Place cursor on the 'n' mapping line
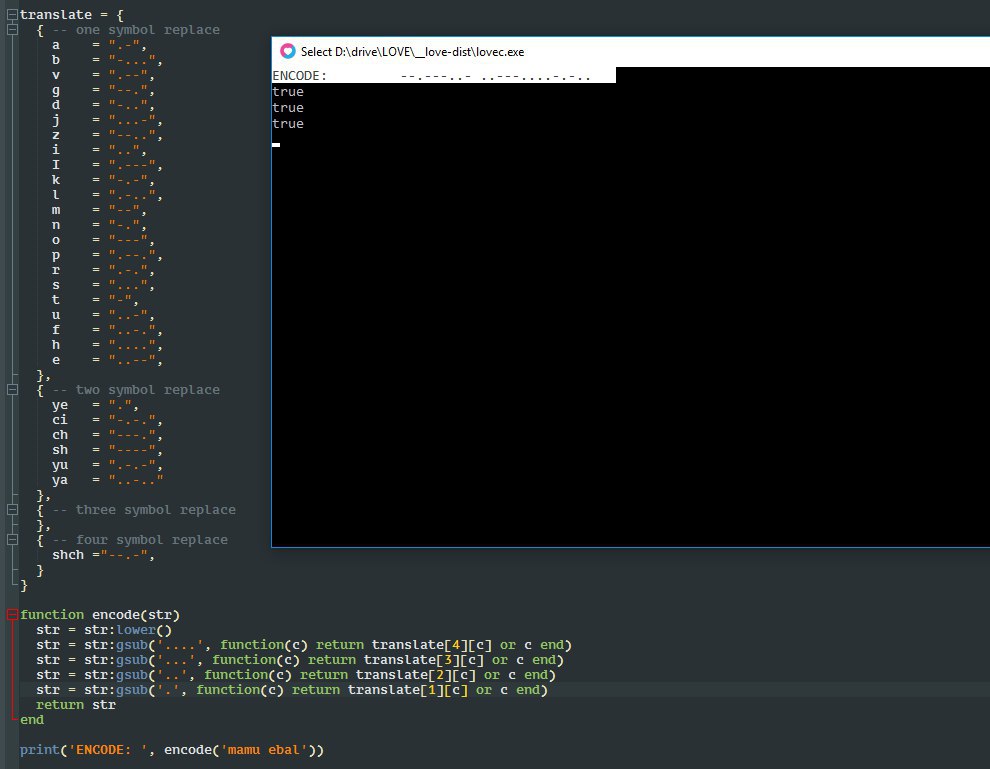This screenshot has width=990, height=769. (99, 225)
